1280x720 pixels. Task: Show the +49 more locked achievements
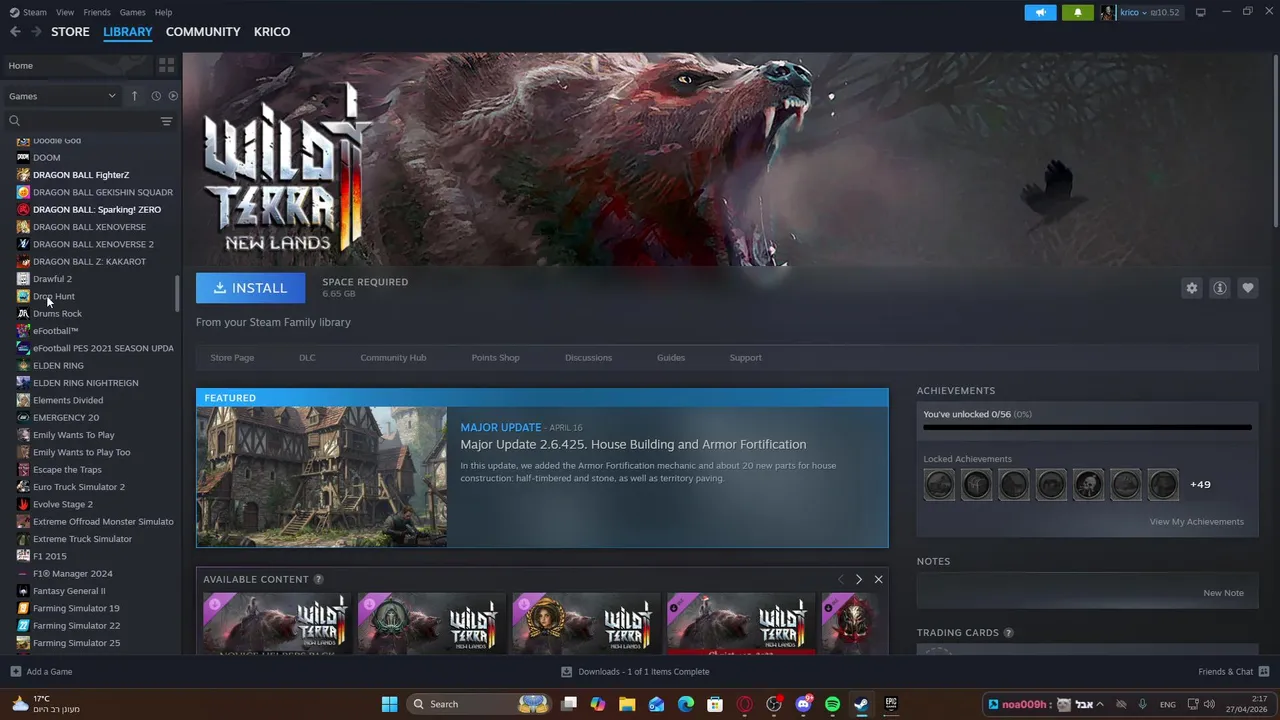coord(1200,484)
